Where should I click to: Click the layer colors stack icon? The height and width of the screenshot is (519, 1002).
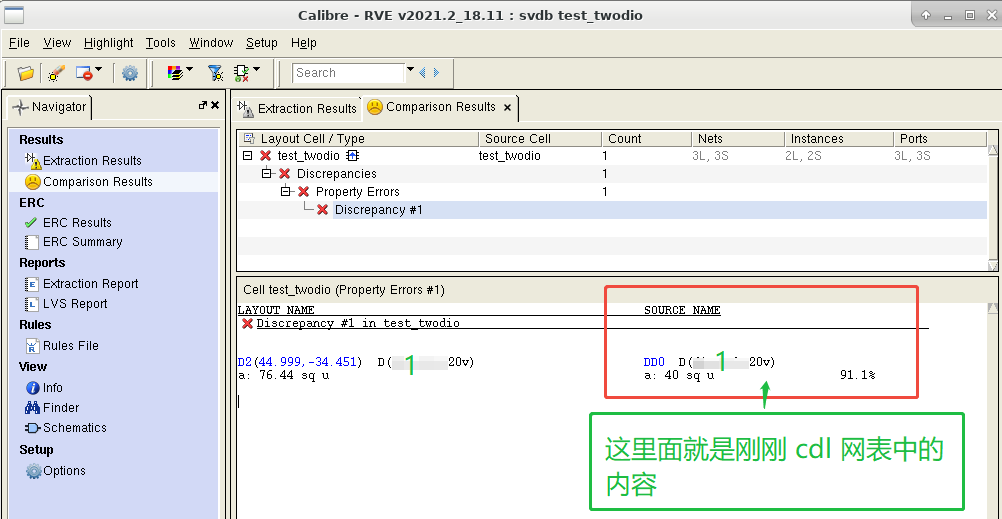(x=175, y=73)
